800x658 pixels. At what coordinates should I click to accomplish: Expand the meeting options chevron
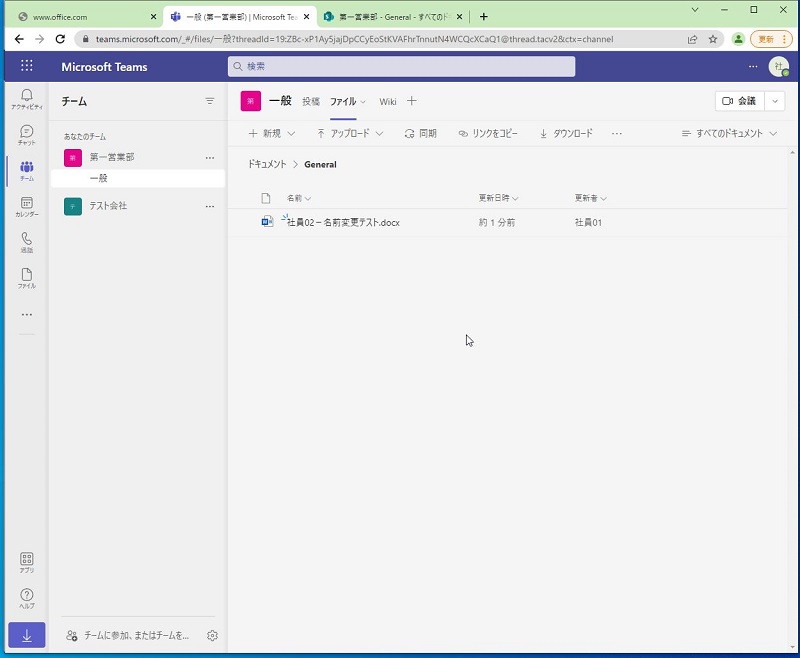pyautogui.click(x=774, y=101)
